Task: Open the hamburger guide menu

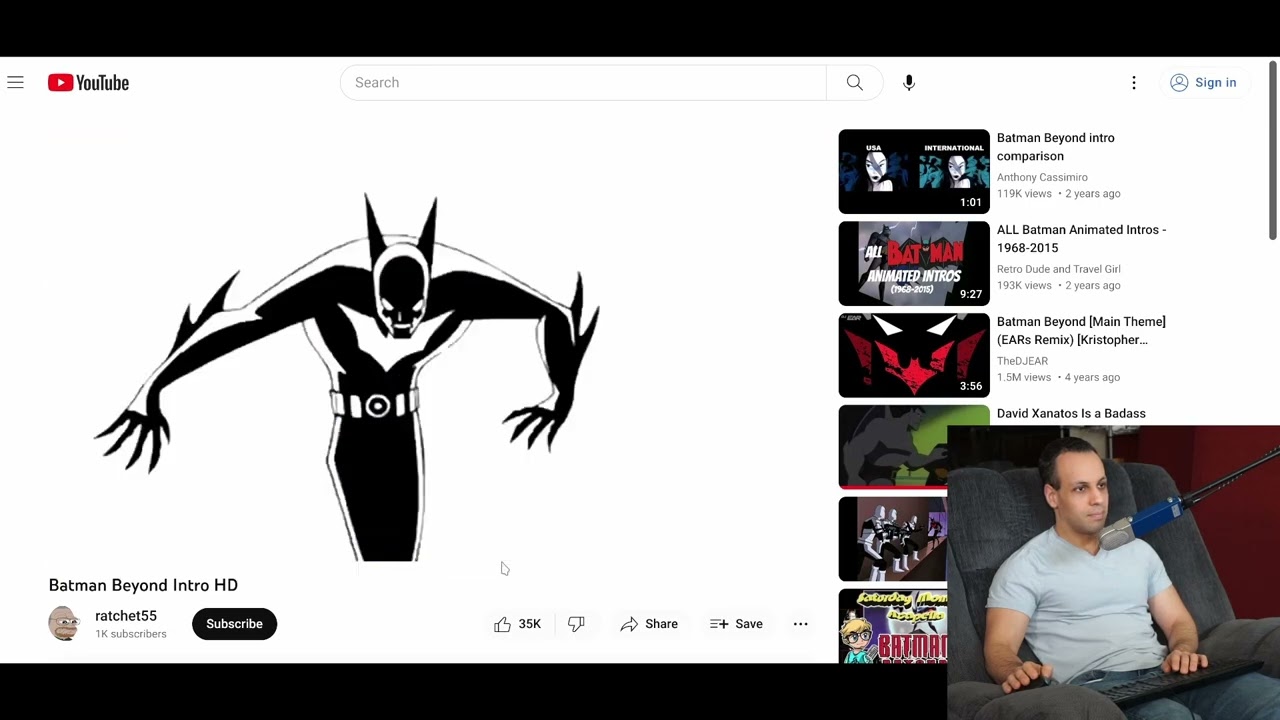Action: (15, 83)
